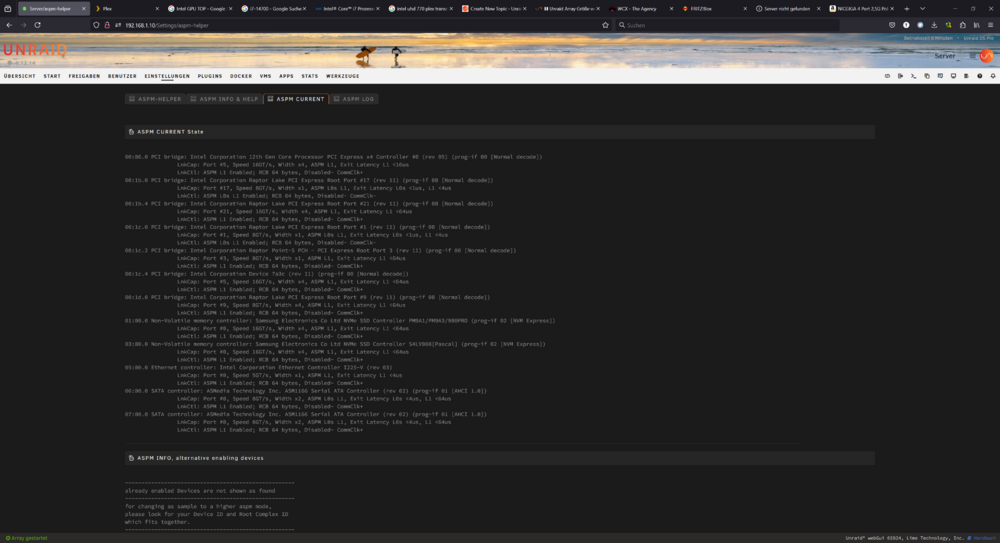Click the Unraid OS Pro label

click(x=978, y=38)
